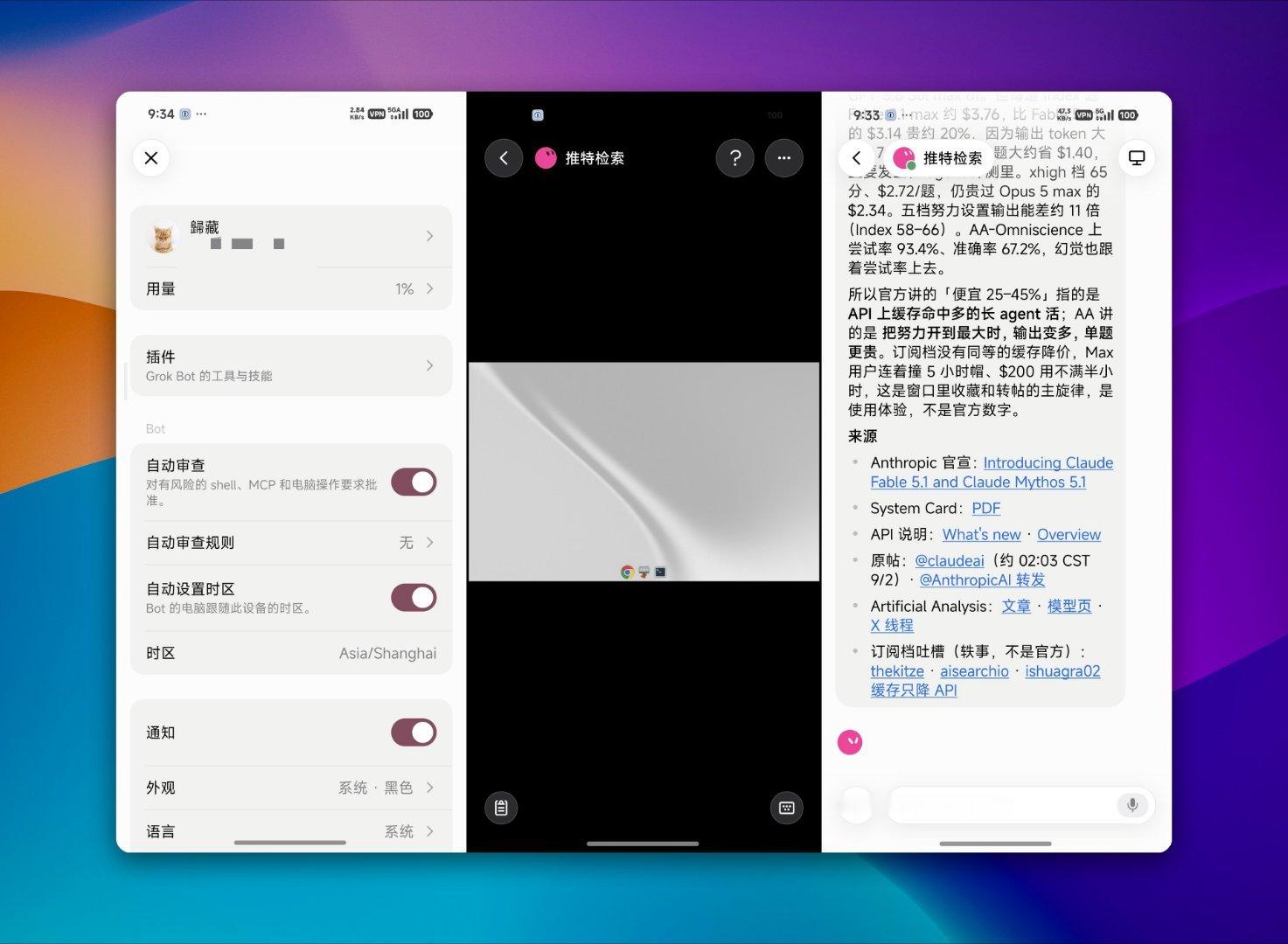Tap the battery indicator in settings status bar
Viewport: 1288px width, 944px height.
[x=422, y=114]
